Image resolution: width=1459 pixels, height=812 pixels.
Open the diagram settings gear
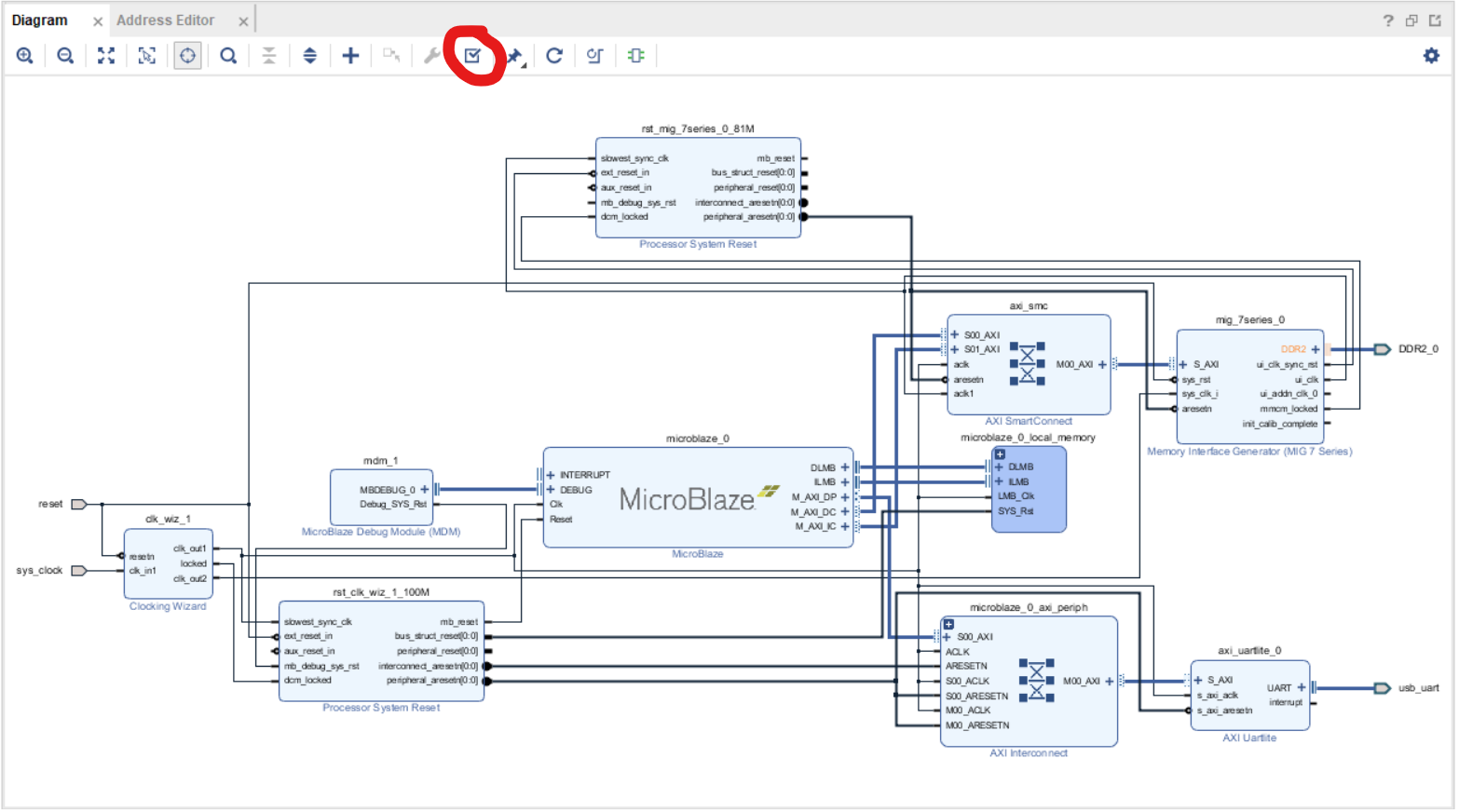click(1430, 55)
